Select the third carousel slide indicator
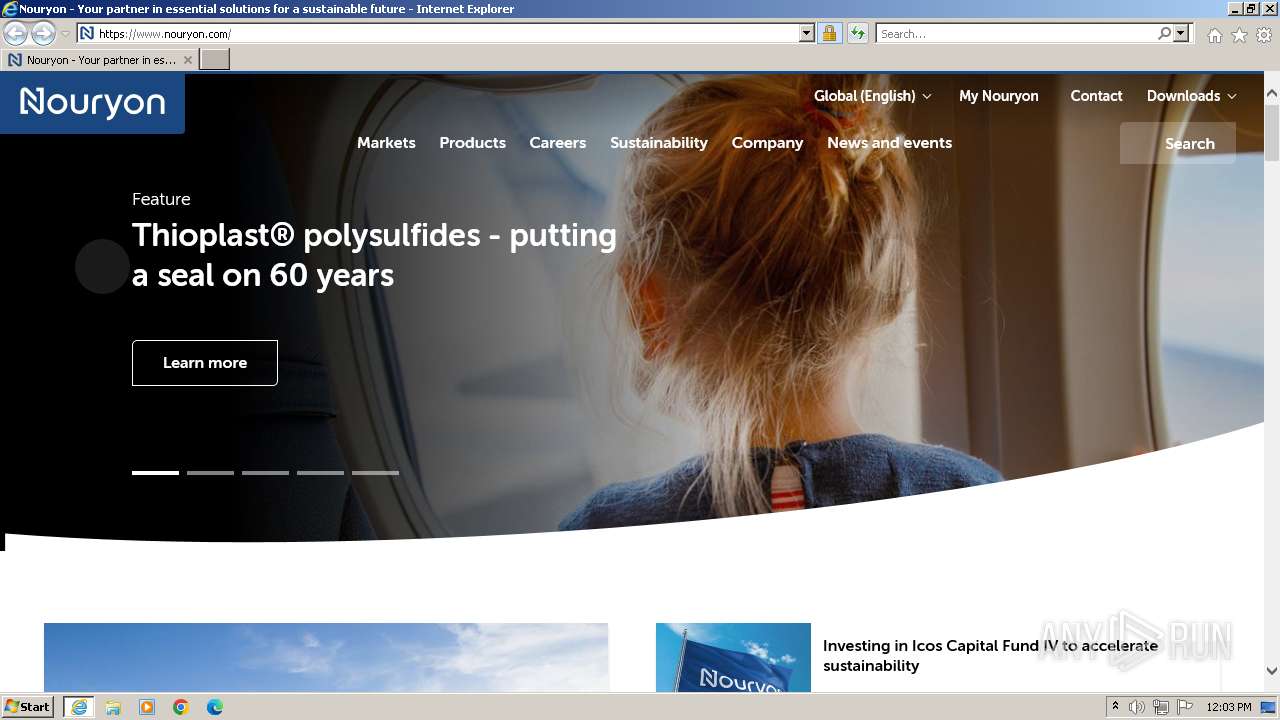Screen dimensions: 1280x720 pos(265,473)
